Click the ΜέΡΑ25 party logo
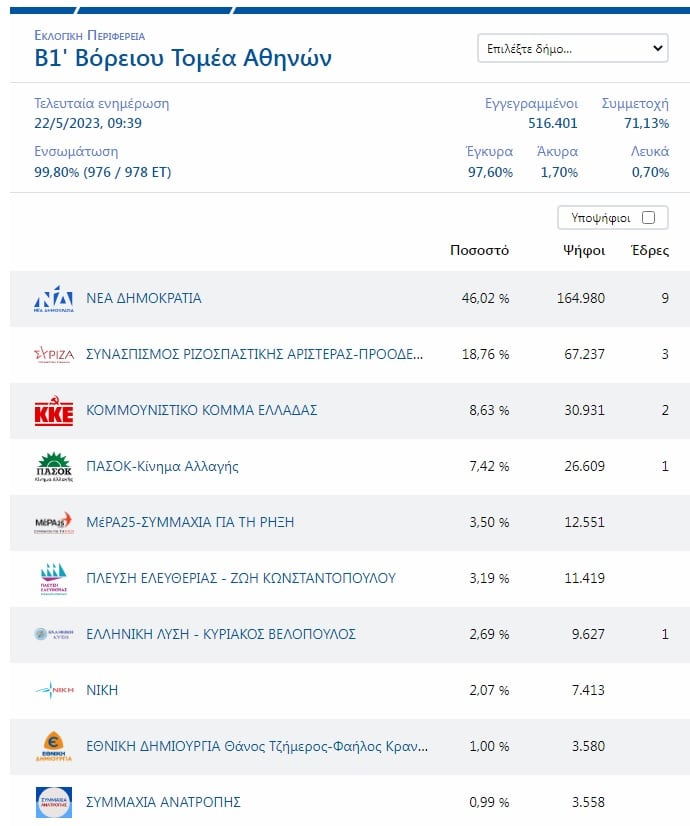The height and width of the screenshot is (826, 690). (x=53, y=523)
